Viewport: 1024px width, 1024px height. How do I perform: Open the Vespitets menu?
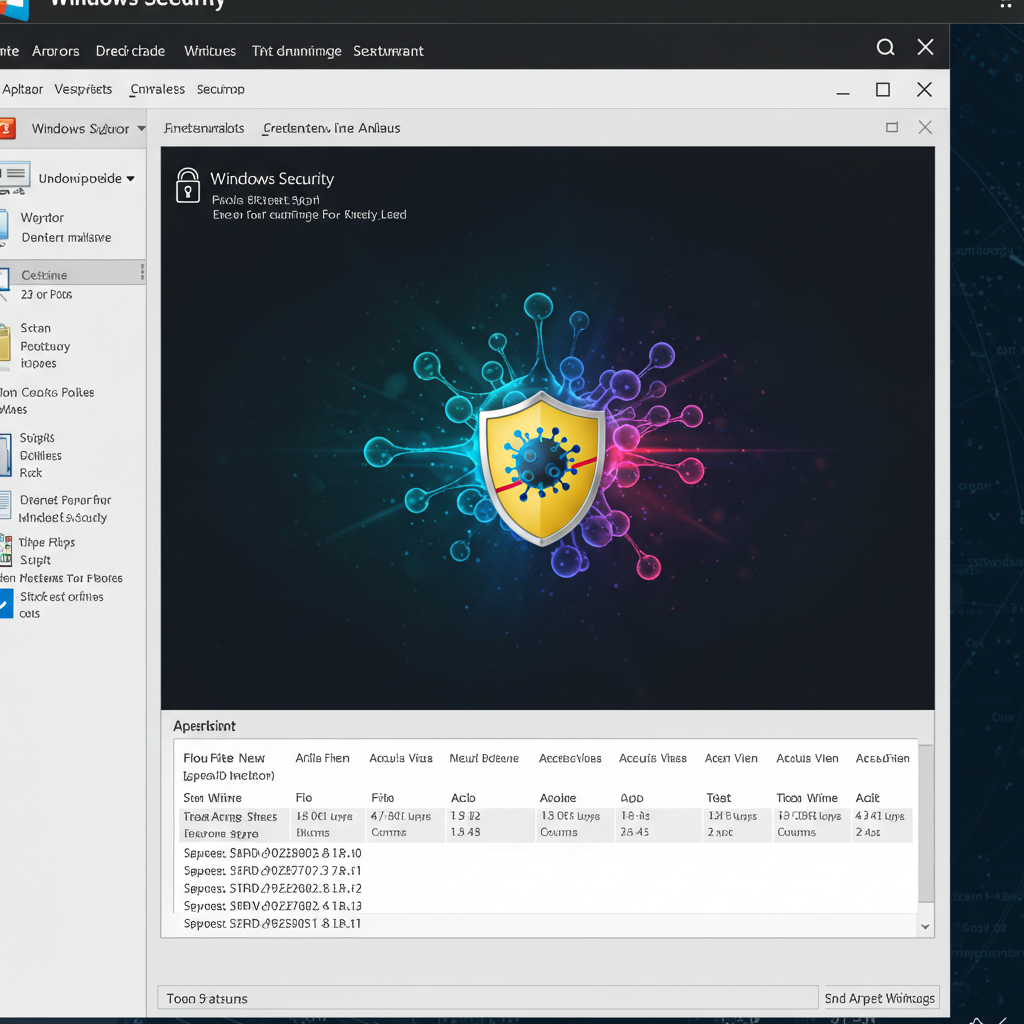(83, 89)
